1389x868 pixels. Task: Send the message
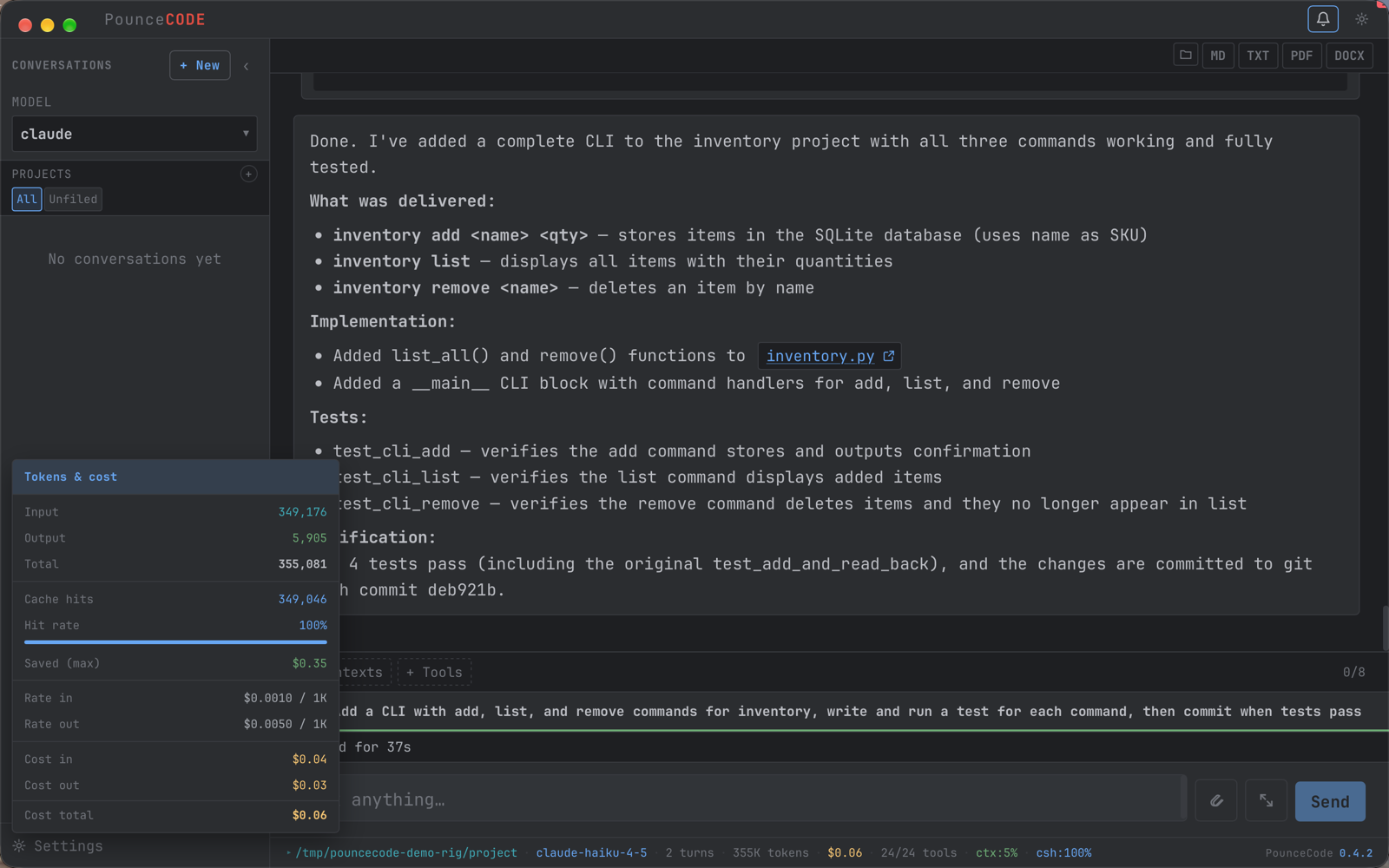click(x=1330, y=801)
